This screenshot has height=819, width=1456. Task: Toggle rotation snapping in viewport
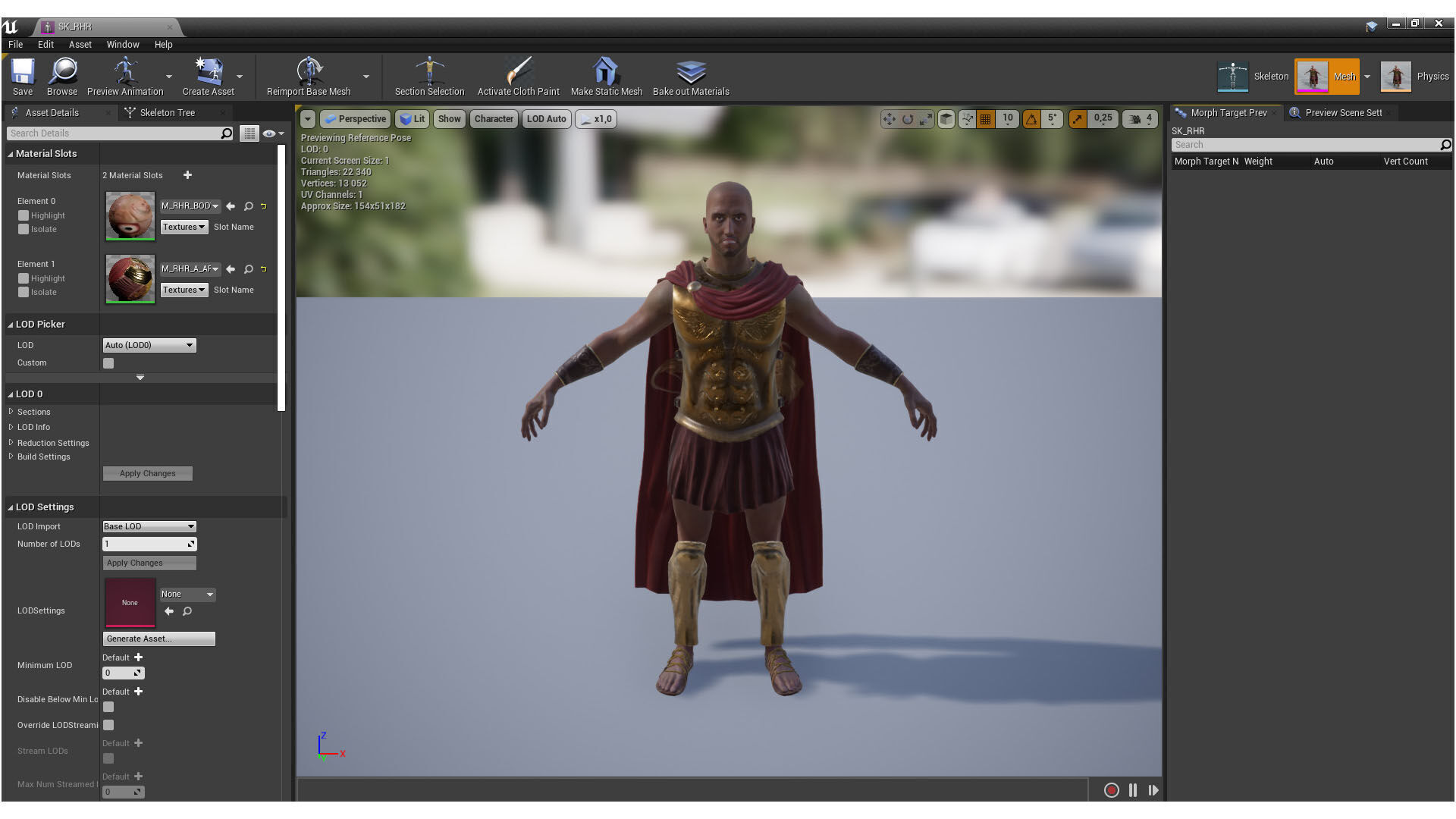point(1031,119)
